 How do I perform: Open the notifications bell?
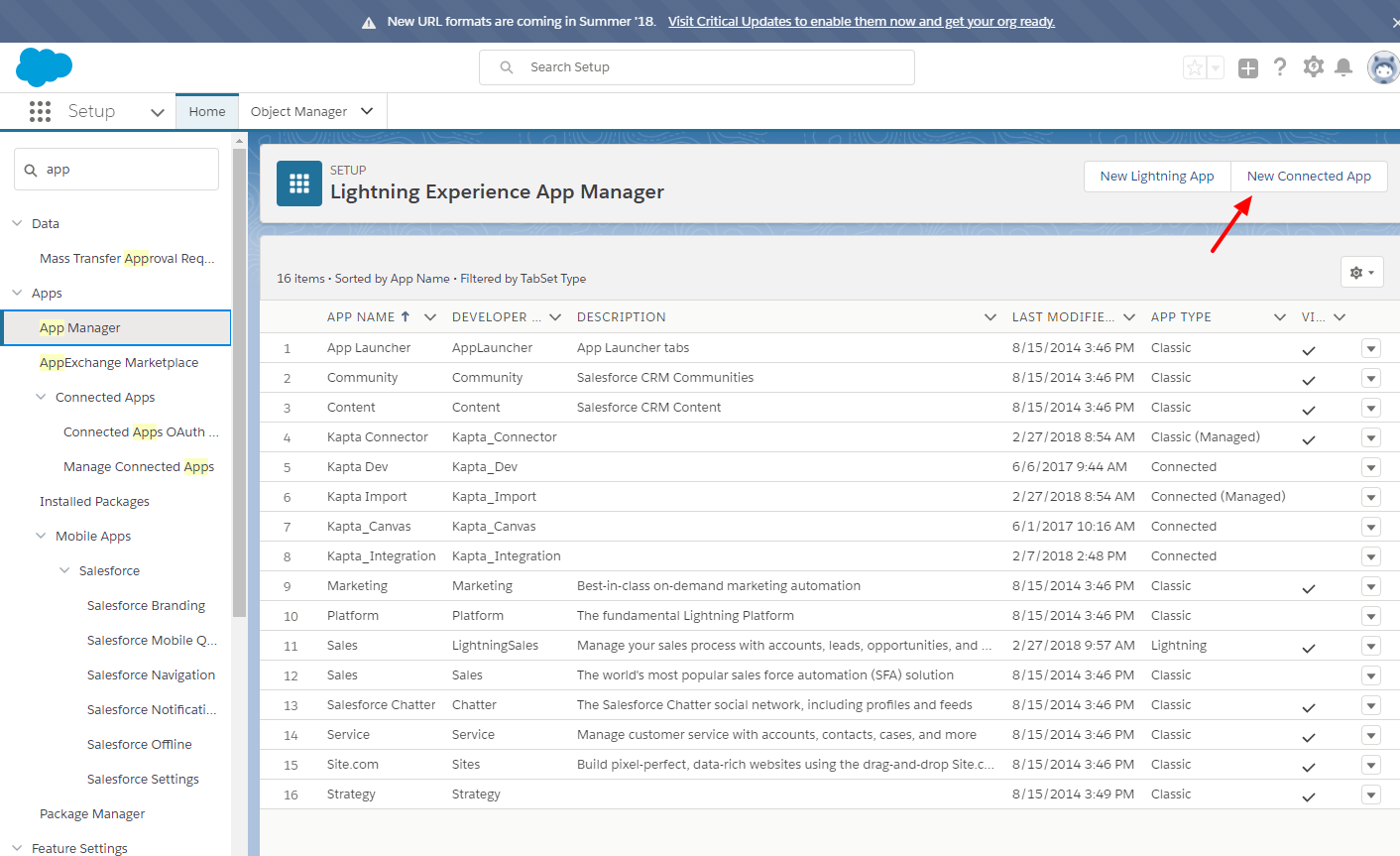click(1344, 67)
